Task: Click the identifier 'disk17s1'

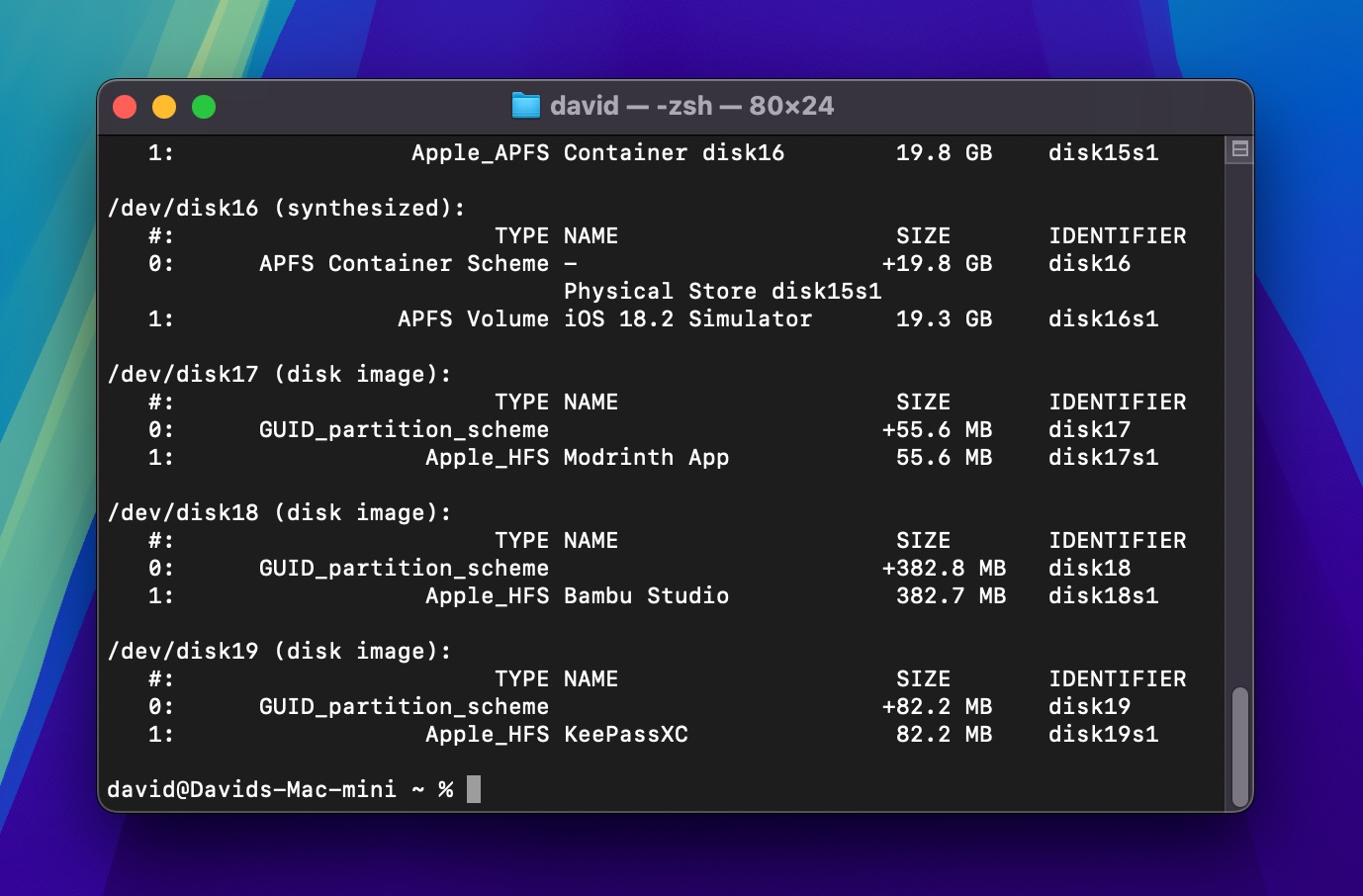Action: click(1103, 457)
